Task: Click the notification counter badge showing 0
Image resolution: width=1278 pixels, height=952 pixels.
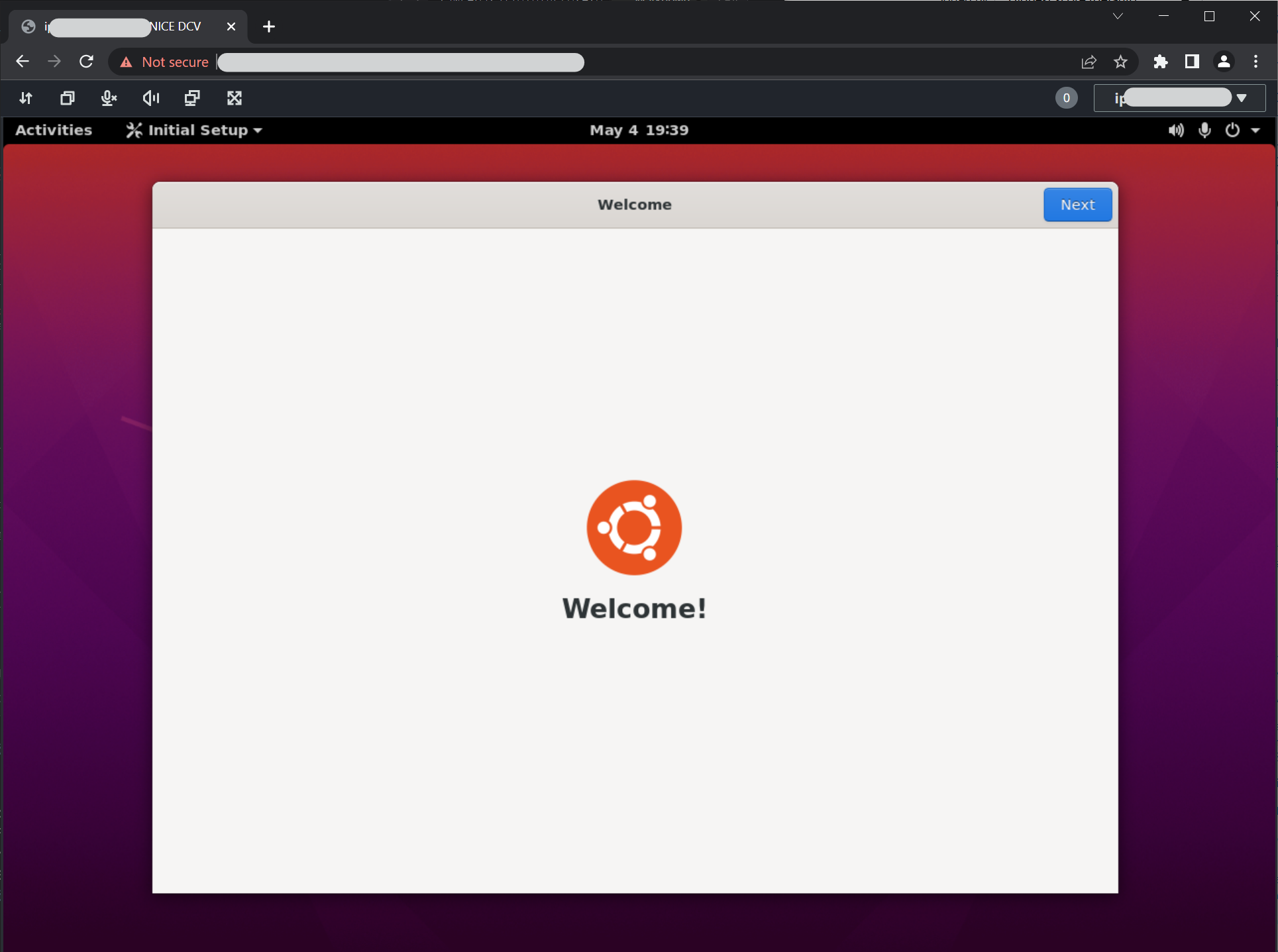Action: 1066,98
